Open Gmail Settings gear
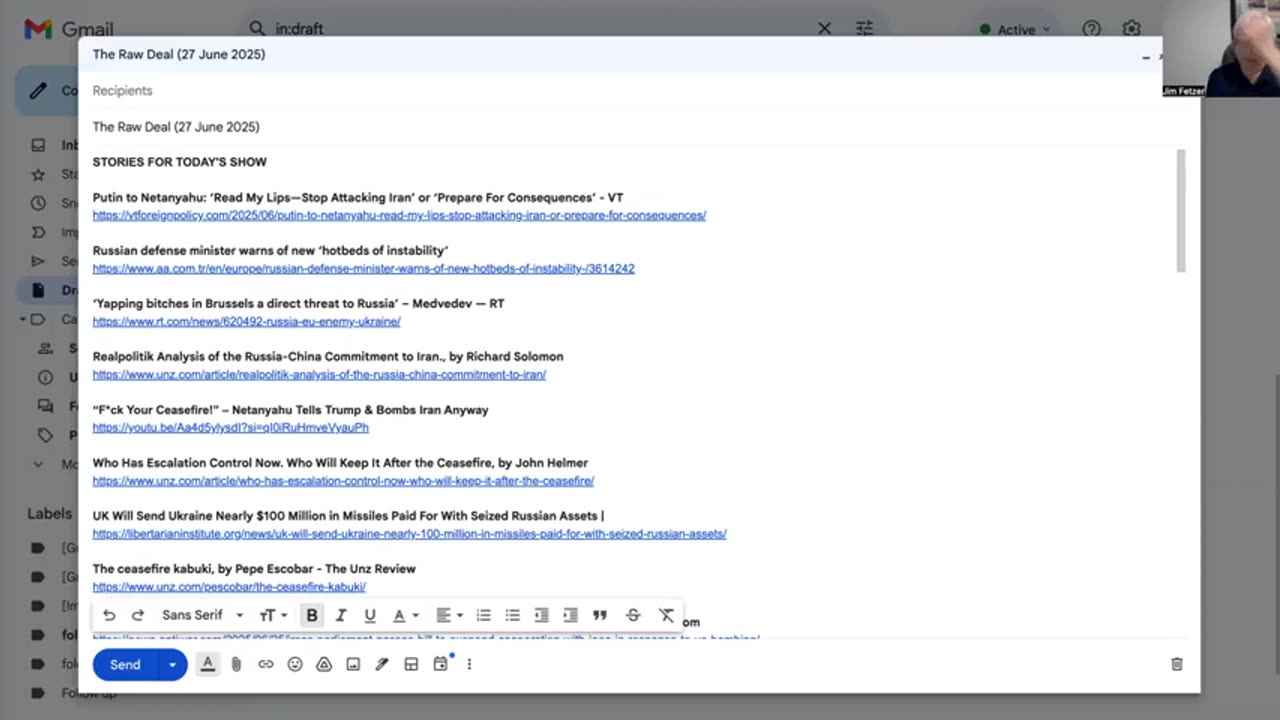 pos(1131,29)
